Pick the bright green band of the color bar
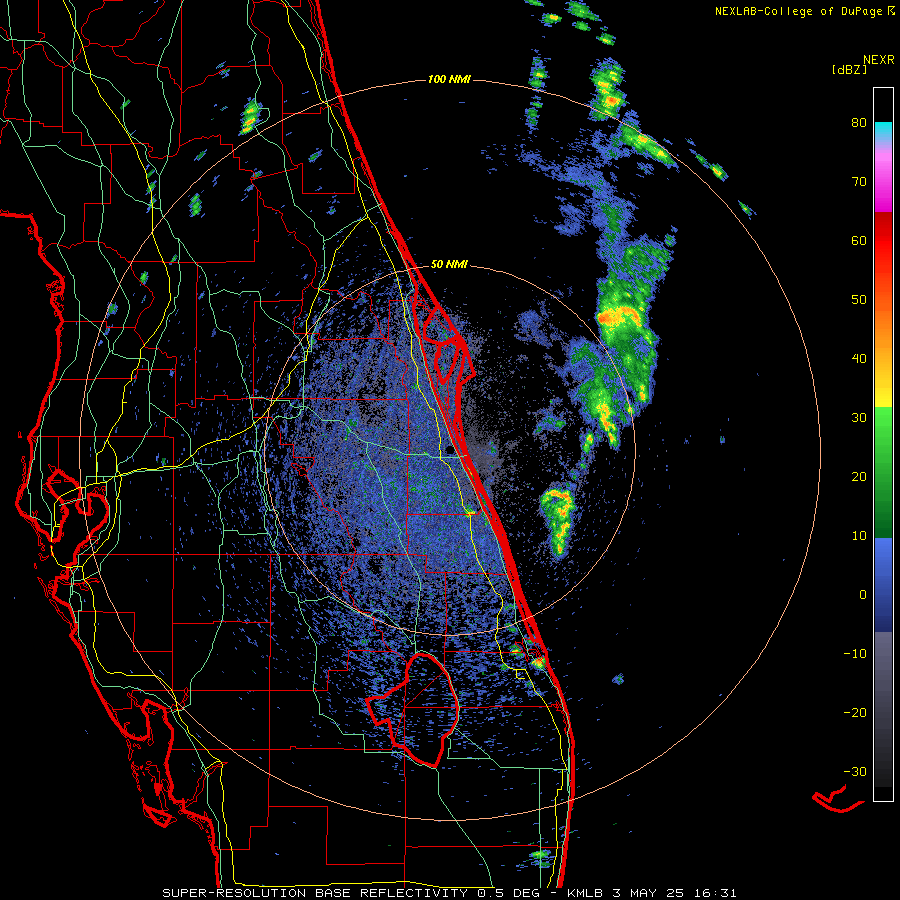 (x=883, y=428)
